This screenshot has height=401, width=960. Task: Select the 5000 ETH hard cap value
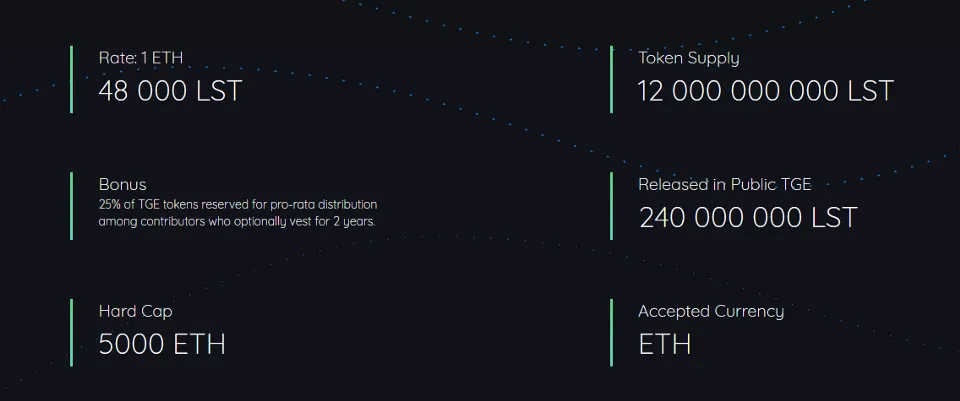(162, 345)
